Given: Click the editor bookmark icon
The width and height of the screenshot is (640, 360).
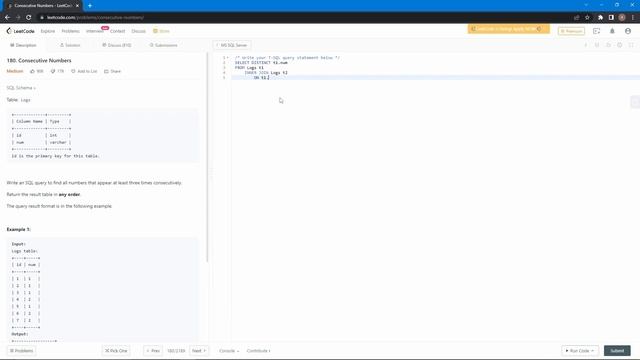Looking at the screenshot, I should (597, 45).
